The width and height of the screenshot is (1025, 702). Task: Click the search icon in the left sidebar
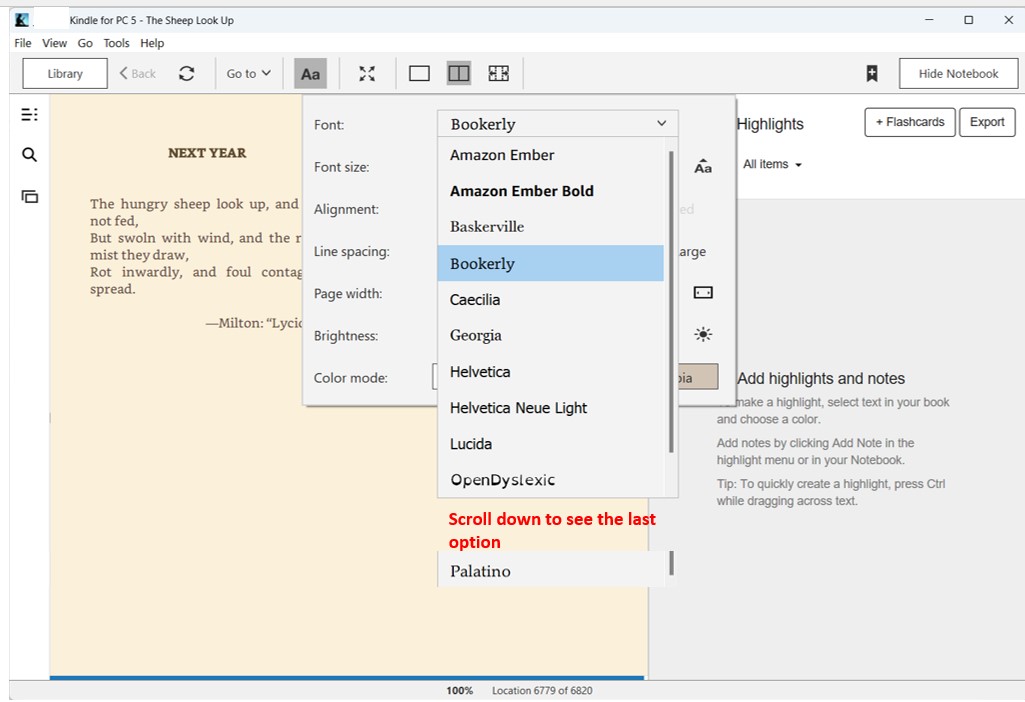coord(29,156)
